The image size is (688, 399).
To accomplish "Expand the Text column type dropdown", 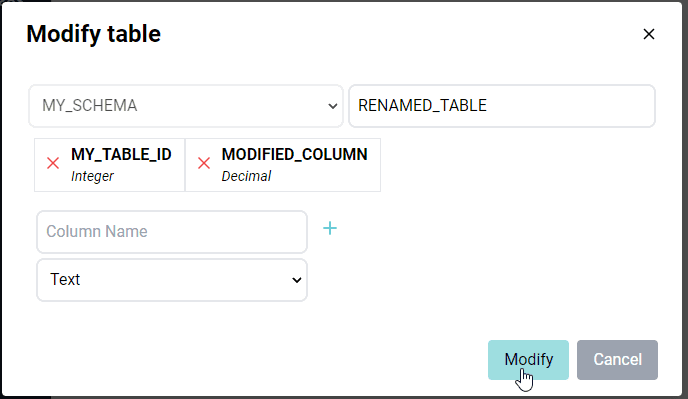I will (x=172, y=280).
